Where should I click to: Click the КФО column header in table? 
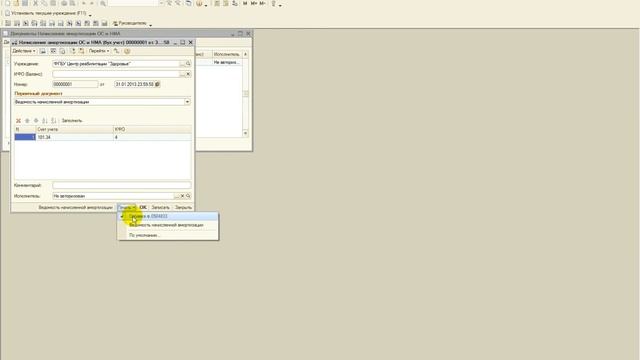click(x=152, y=129)
